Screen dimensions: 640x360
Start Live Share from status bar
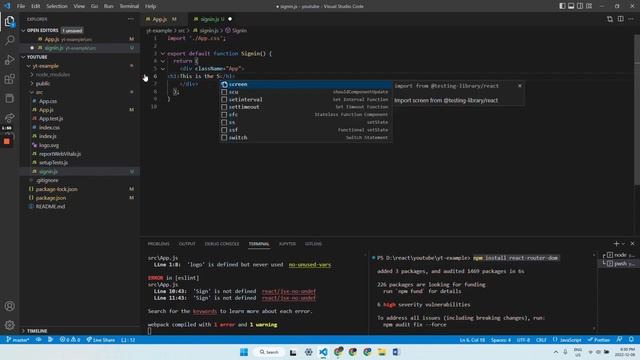(x=100, y=340)
